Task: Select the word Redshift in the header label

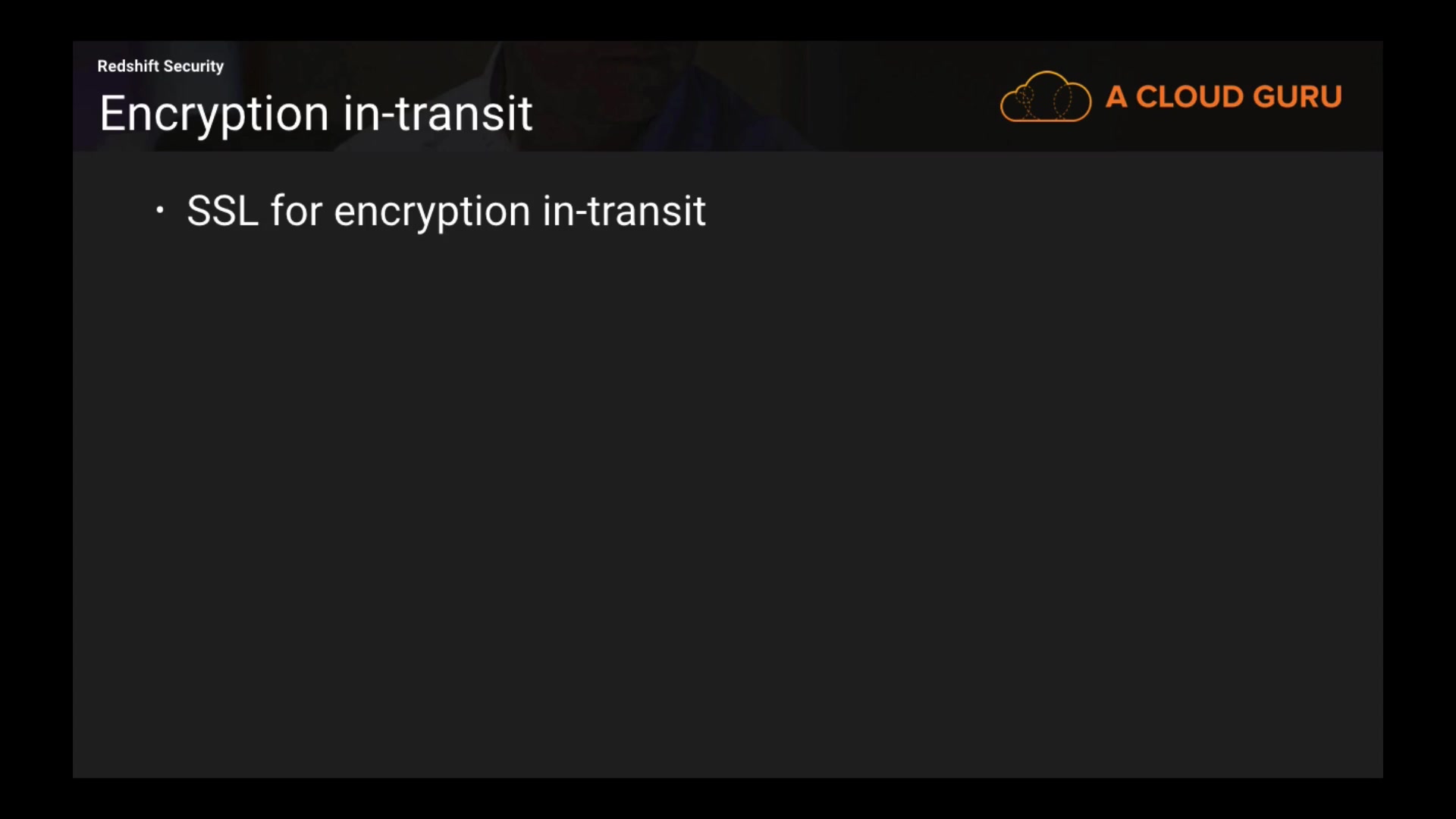Action: pyautogui.click(x=127, y=66)
